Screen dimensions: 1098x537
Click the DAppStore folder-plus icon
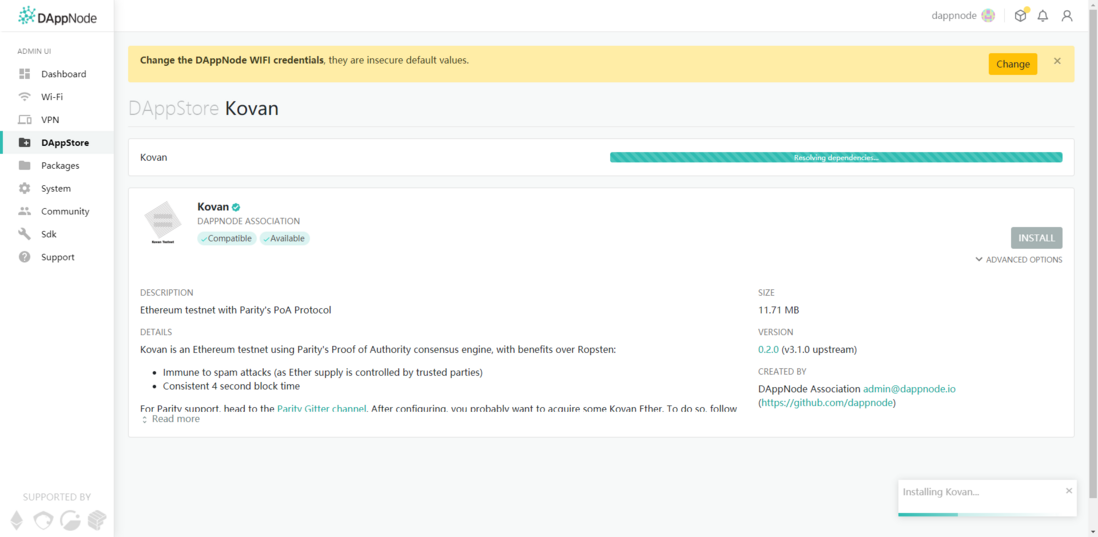pyautogui.click(x=25, y=143)
